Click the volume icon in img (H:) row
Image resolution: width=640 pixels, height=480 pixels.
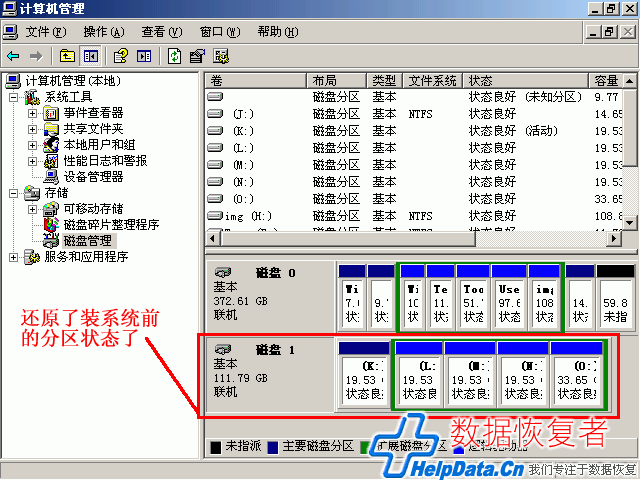point(215,216)
